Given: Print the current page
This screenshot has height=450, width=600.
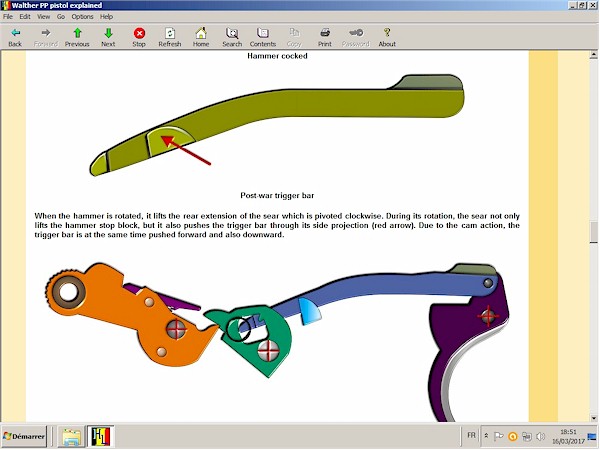Looking at the screenshot, I should (324, 37).
